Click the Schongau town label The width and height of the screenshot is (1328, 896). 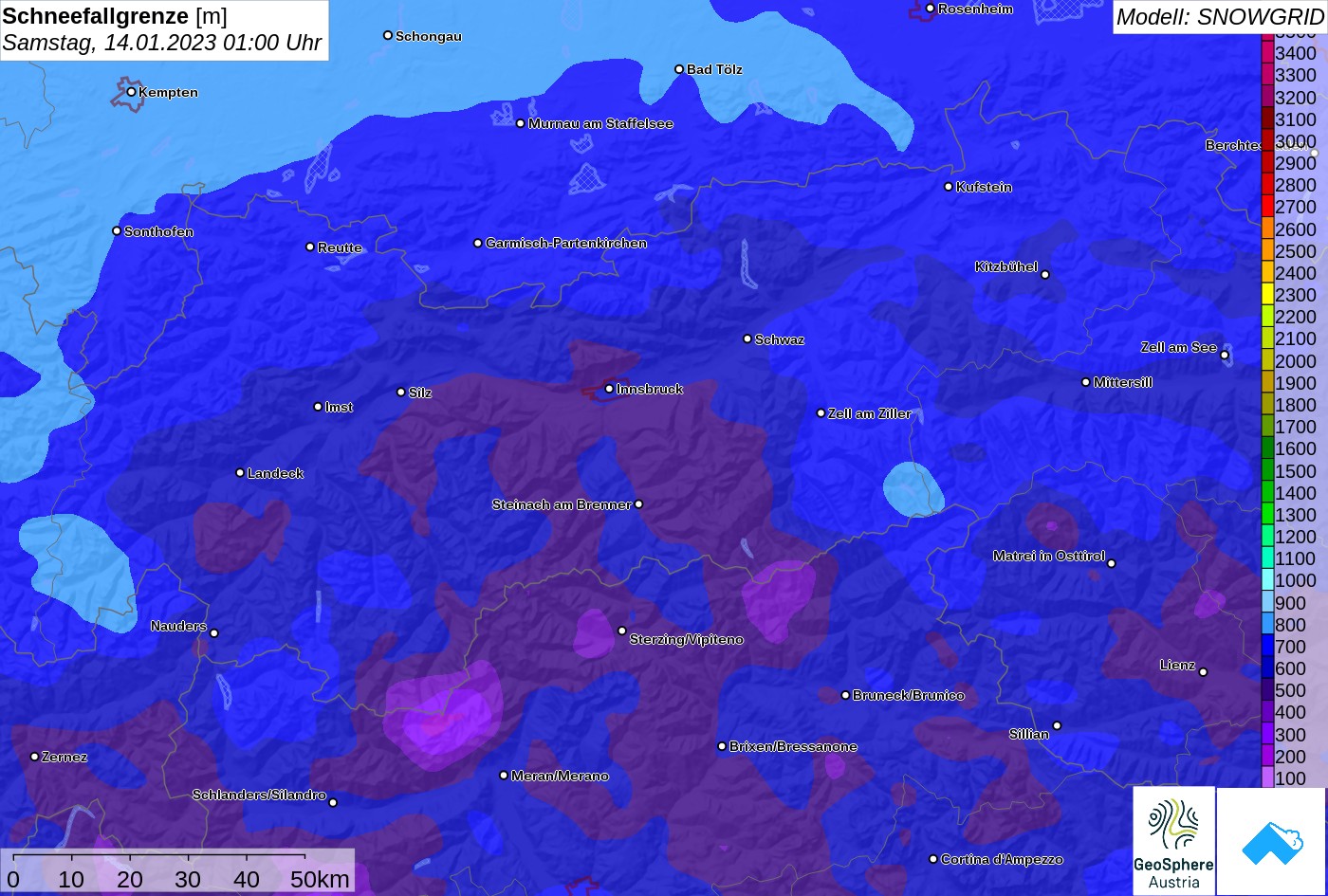tap(429, 36)
